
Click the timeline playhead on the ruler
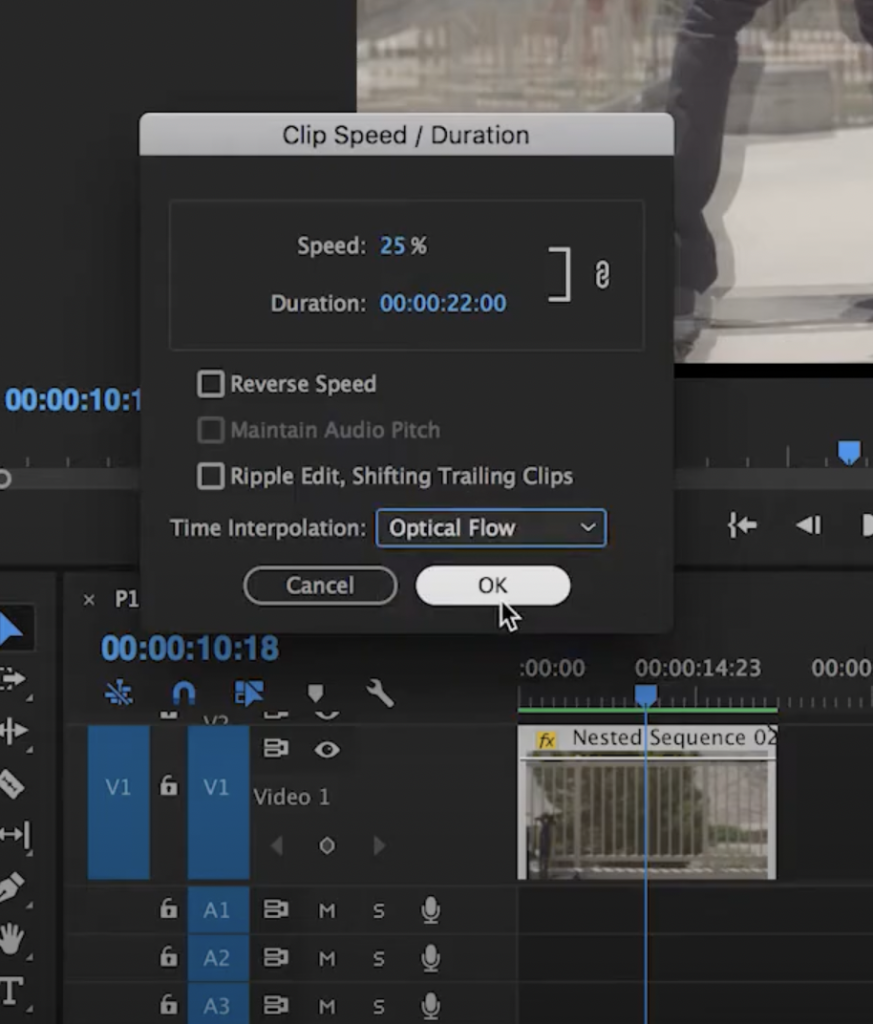(646, 694)
